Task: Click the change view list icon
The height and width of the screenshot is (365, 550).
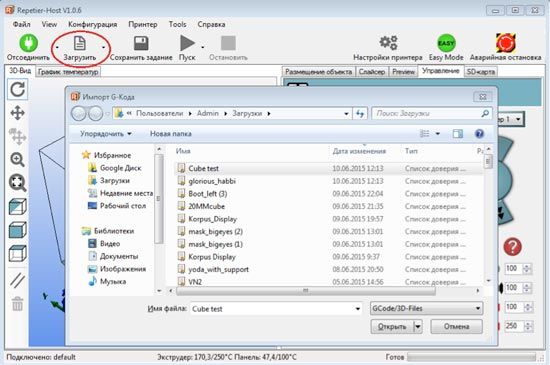Action: (x=424, y=134)
